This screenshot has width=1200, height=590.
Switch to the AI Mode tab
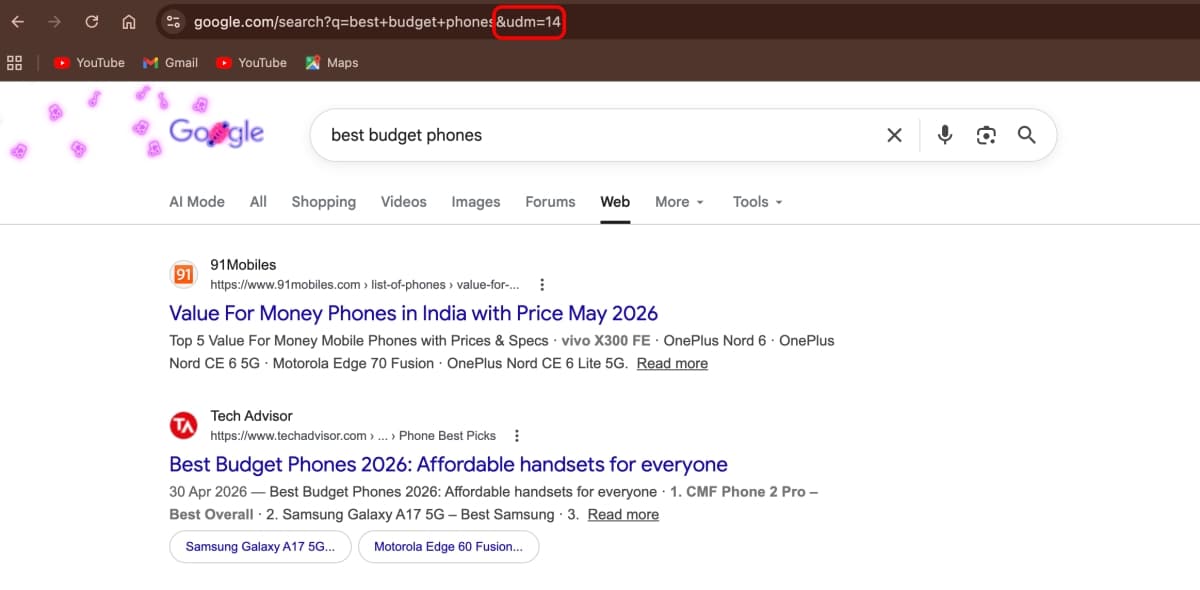[197, 202]
